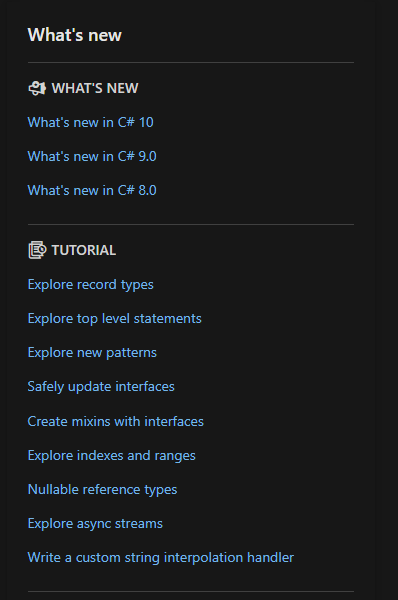Screen dimensions: 398x600
Task: Open Explore record types tutorial
Action: (91, 285)
